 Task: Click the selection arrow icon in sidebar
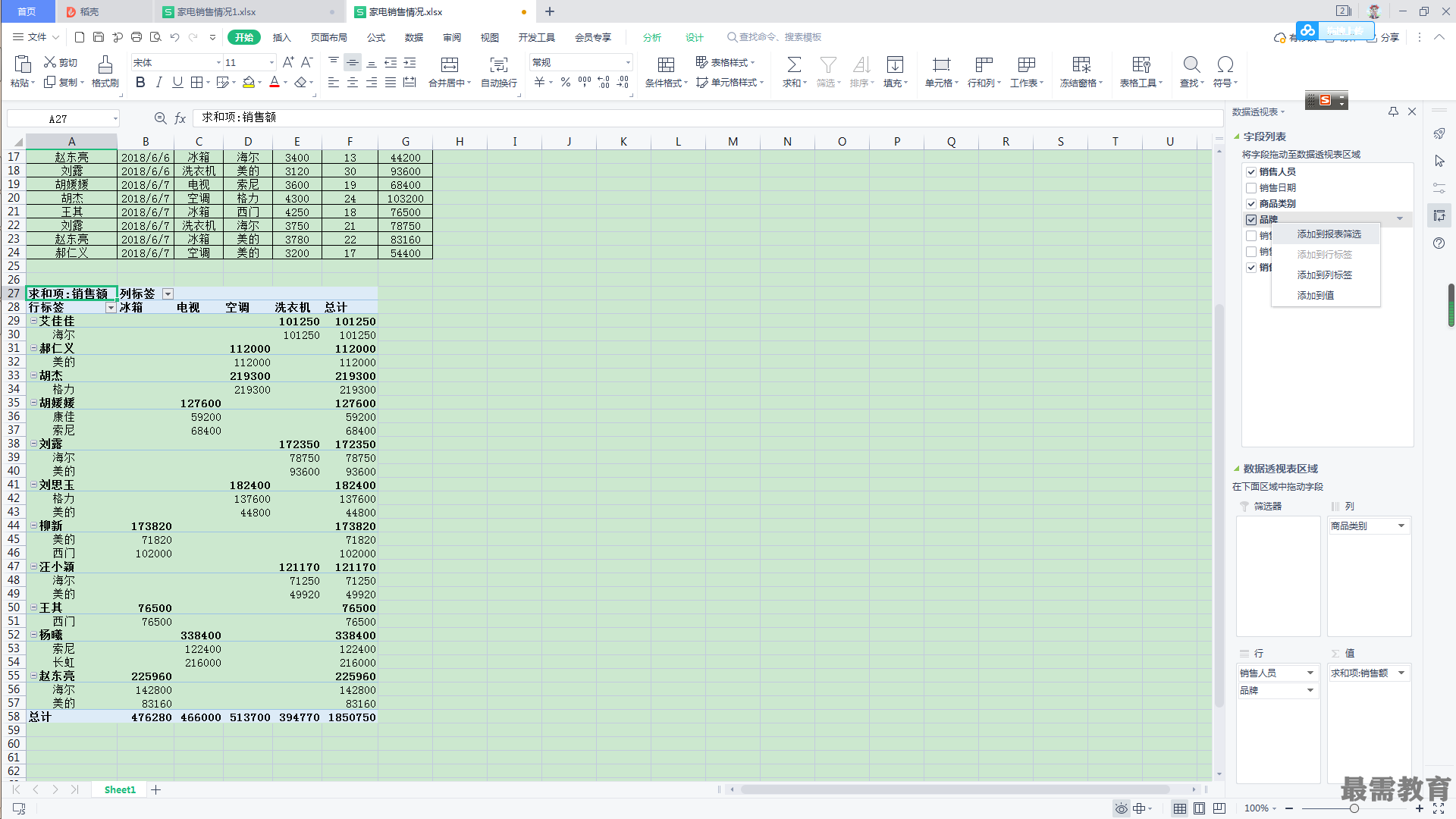click(x=1439, y=162)
